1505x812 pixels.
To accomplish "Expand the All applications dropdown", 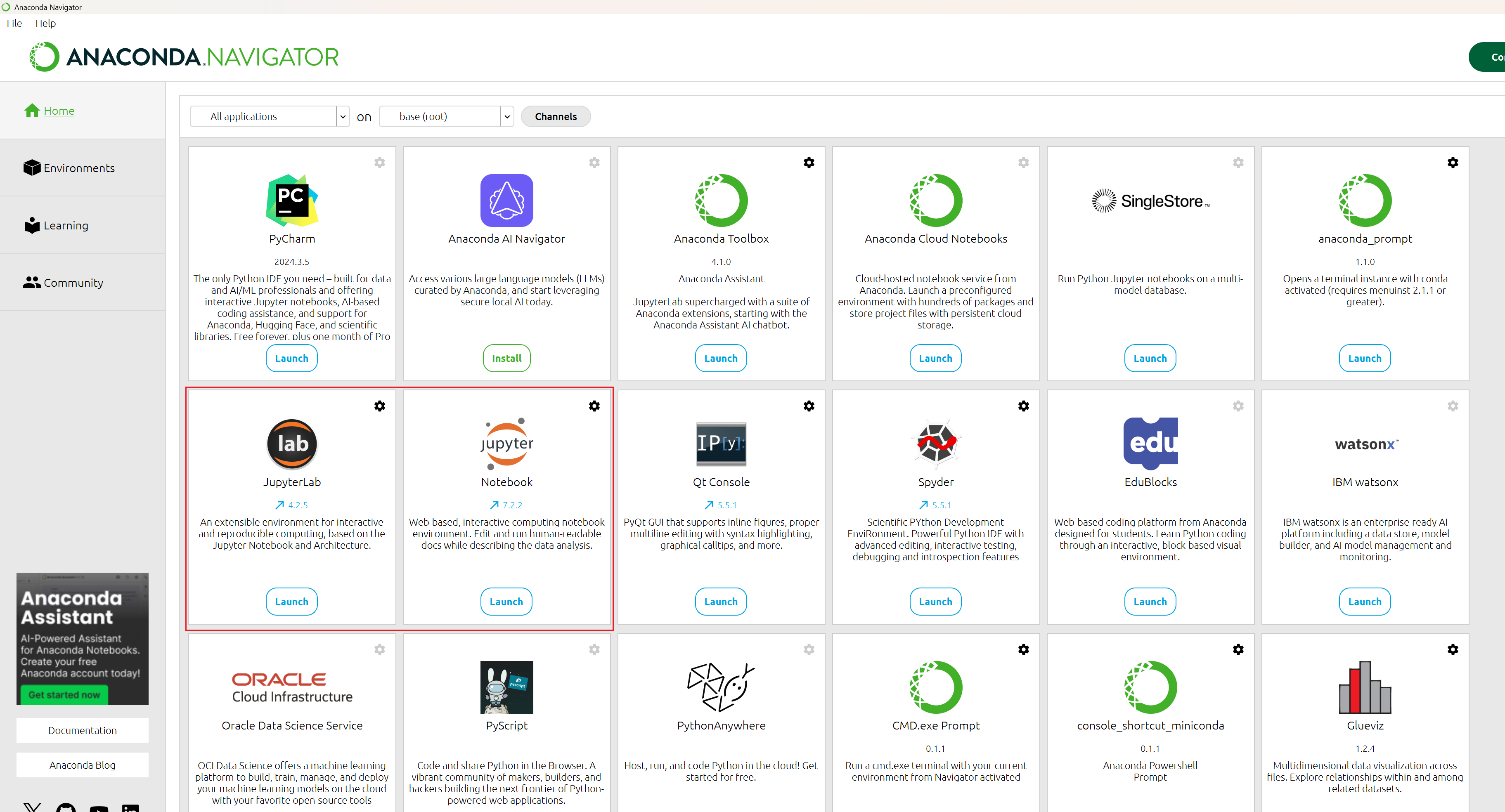I will click(x=343, y=116).
